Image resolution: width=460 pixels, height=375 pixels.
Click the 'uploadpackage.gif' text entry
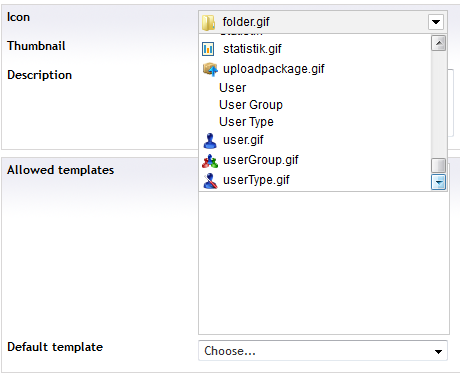point(274,69)
